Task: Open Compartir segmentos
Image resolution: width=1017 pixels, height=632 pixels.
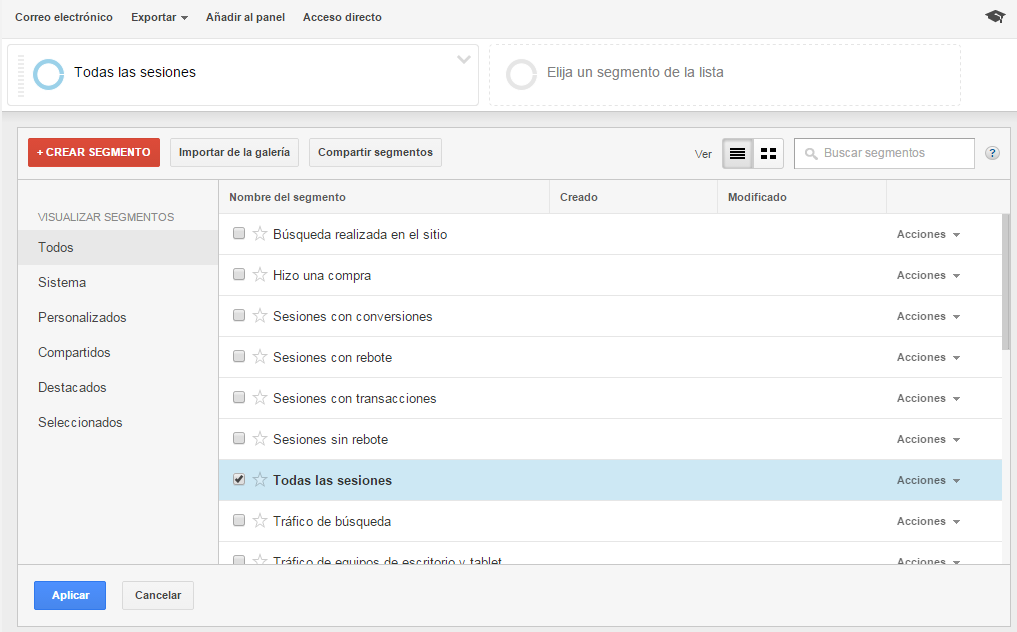Action: pyautogui.click(x=375, y=153)
